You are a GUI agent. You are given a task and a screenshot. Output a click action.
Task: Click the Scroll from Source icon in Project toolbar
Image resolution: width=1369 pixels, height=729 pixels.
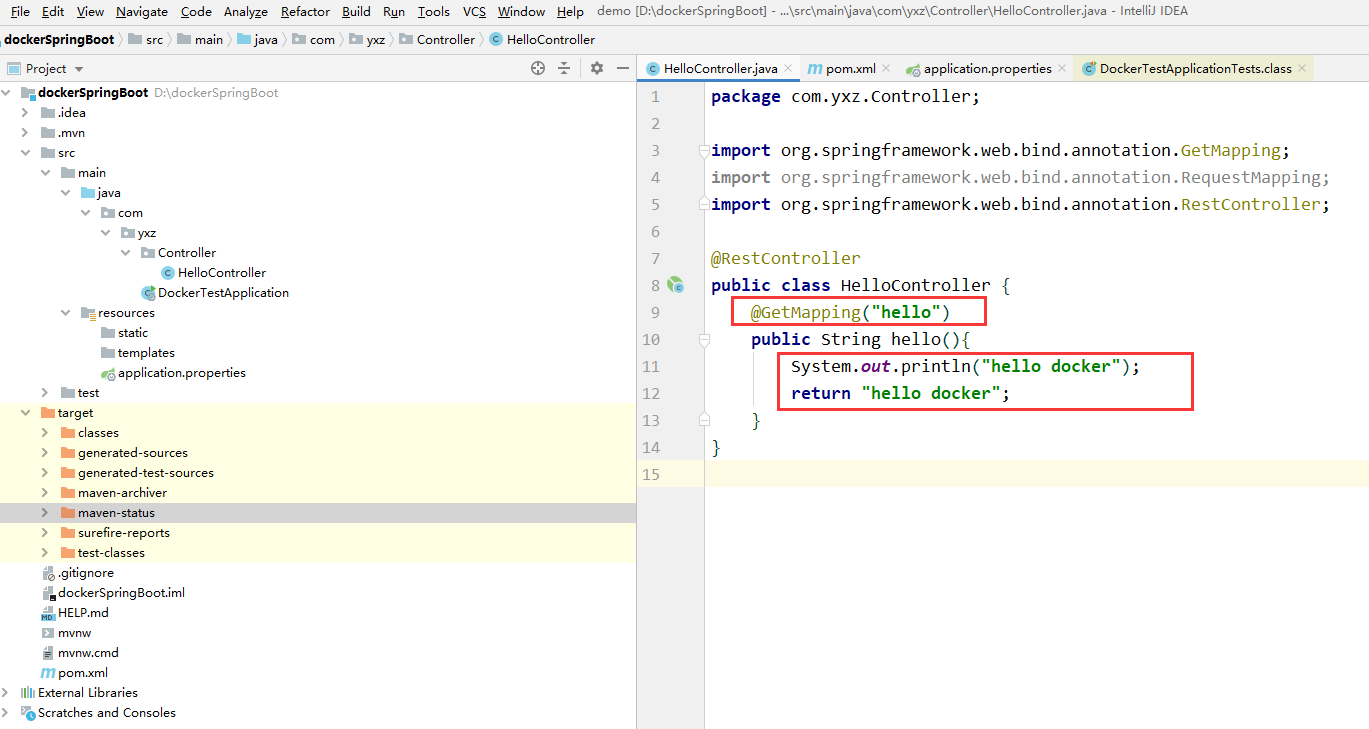point(538,68)
